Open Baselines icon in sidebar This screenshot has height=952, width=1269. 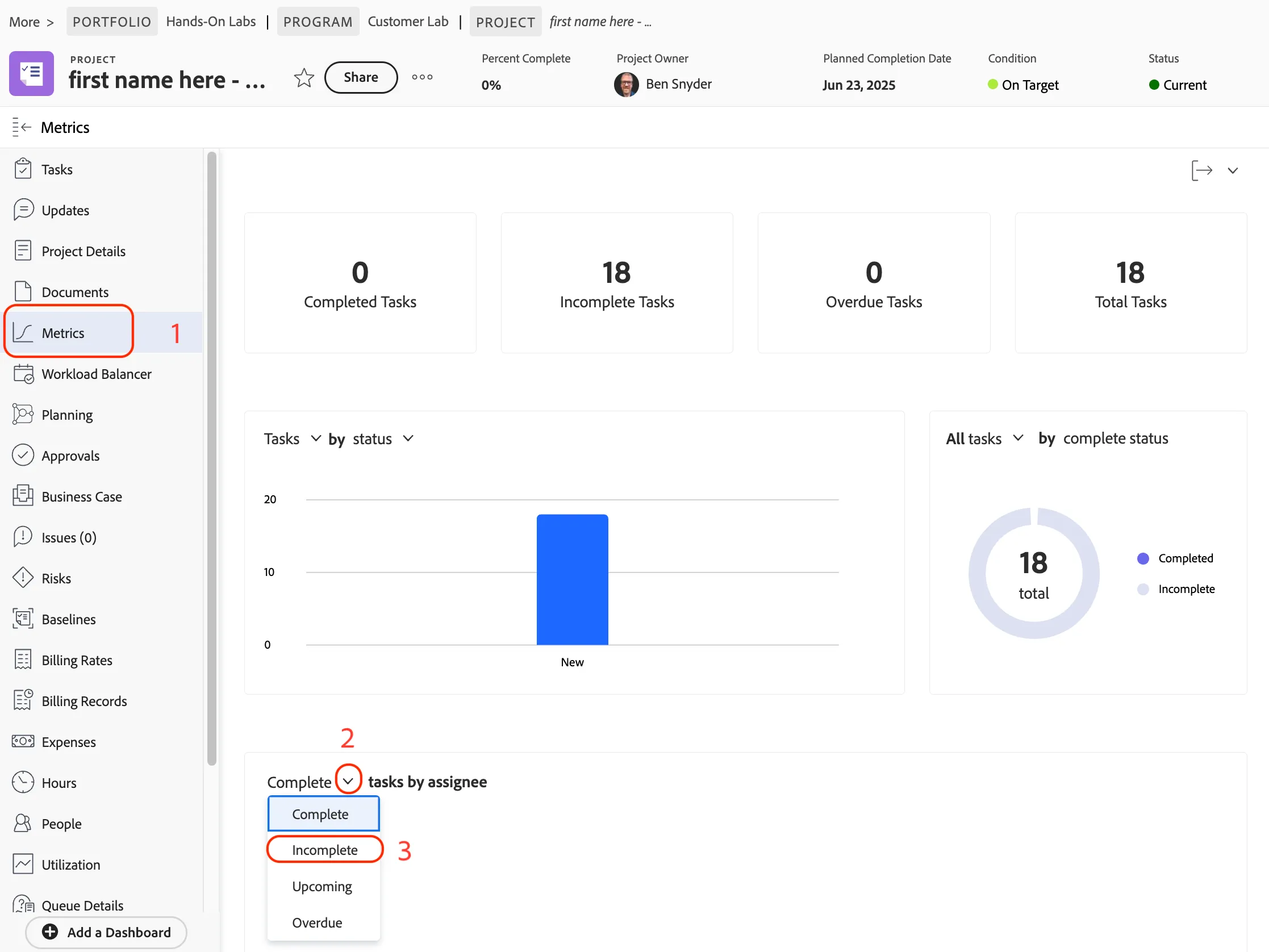(23, 619)
